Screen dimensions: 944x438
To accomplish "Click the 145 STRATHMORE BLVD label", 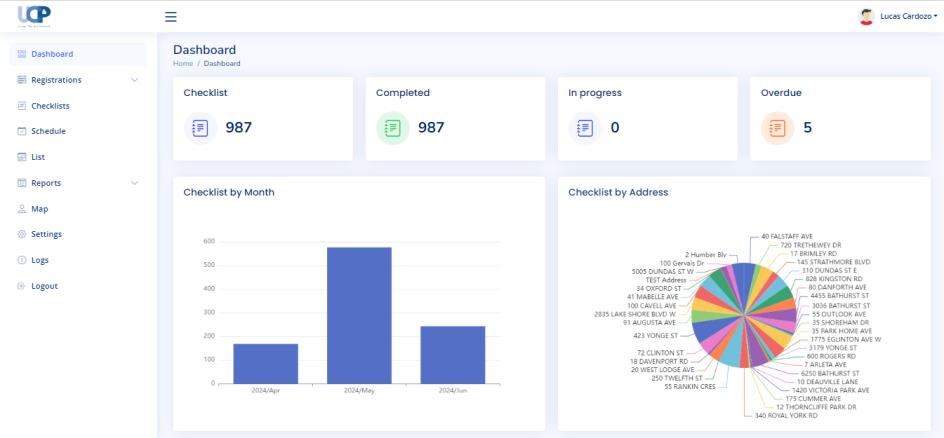I will pyautogui.click(x=833, y=262).
